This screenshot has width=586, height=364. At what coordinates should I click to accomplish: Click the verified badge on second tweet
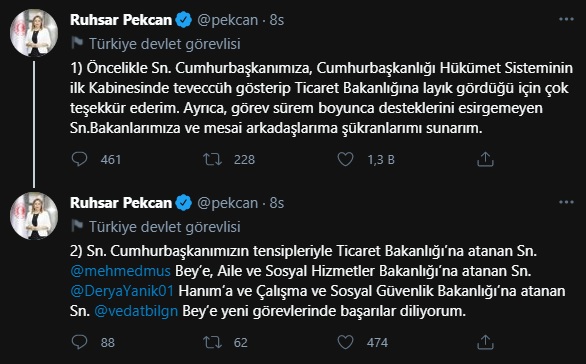[x=183, y=203]
